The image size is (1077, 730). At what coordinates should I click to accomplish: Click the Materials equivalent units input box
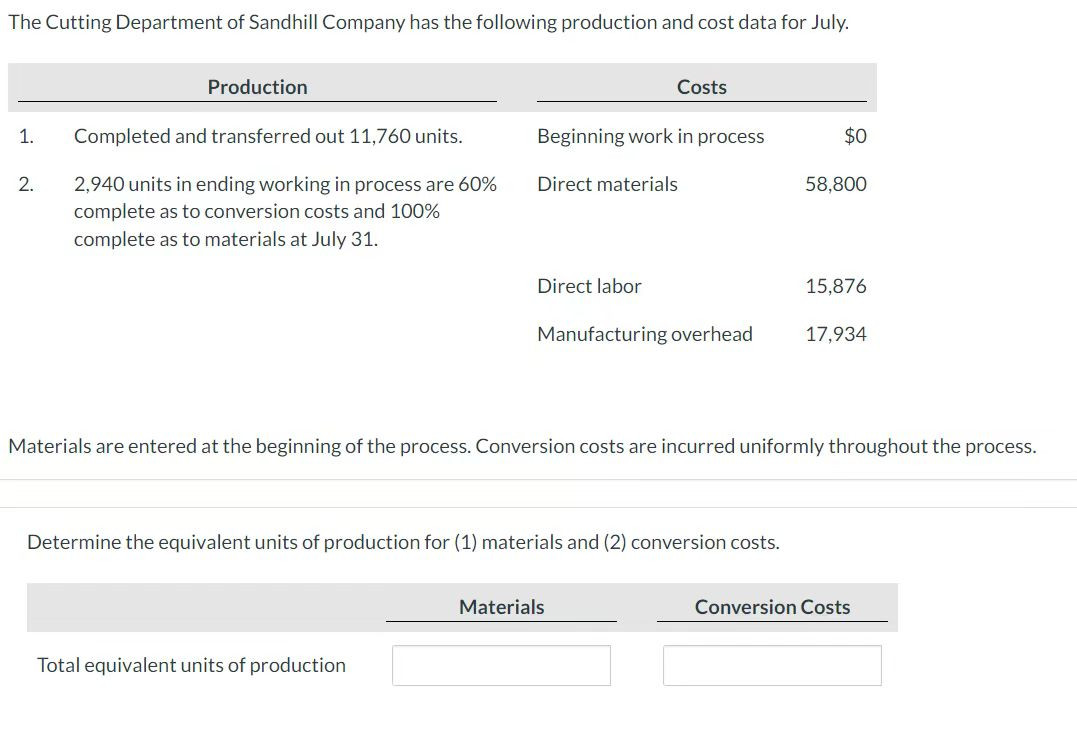(x=501, y=665)
